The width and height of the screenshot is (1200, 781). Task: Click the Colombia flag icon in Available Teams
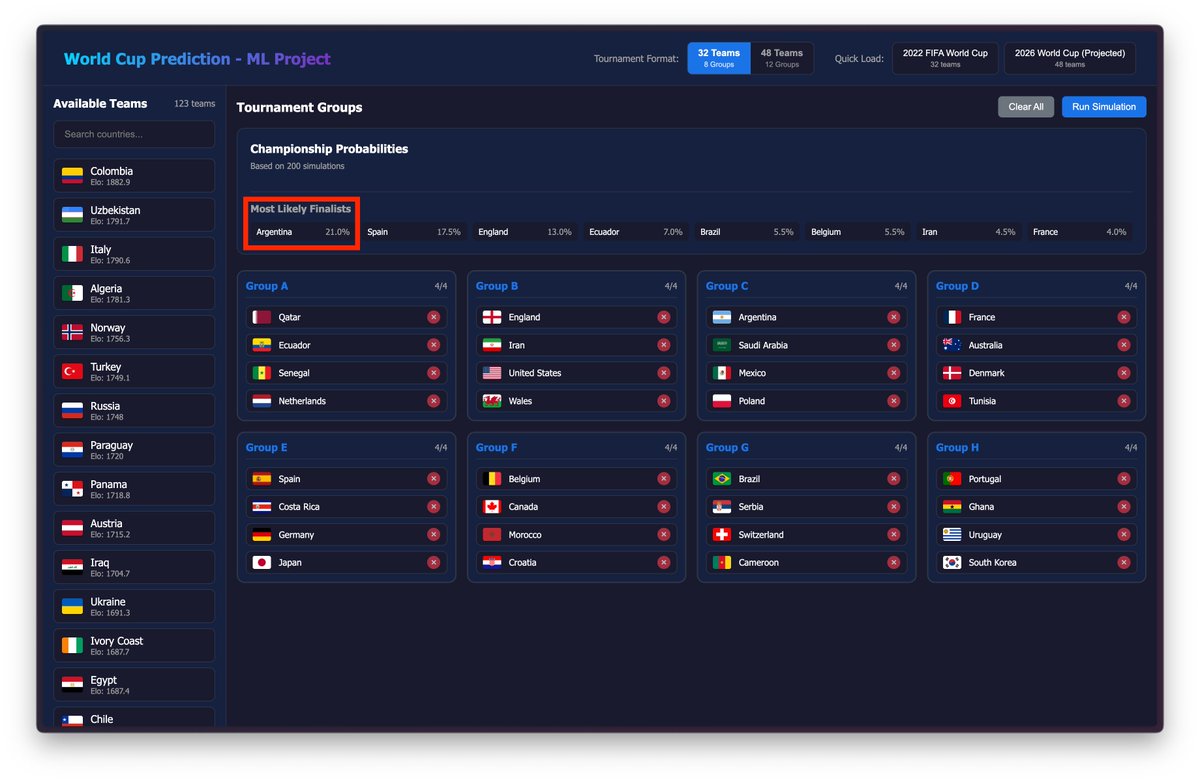tap(72, 176)
